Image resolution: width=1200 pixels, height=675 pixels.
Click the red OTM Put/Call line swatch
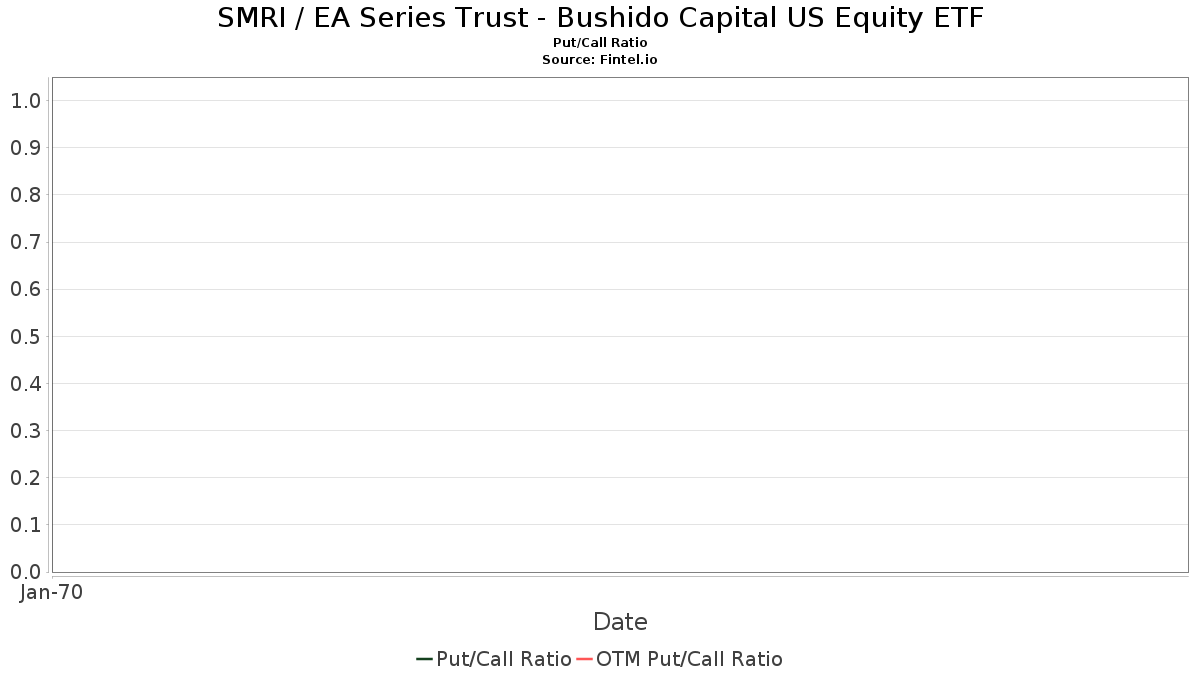[585, 659]
